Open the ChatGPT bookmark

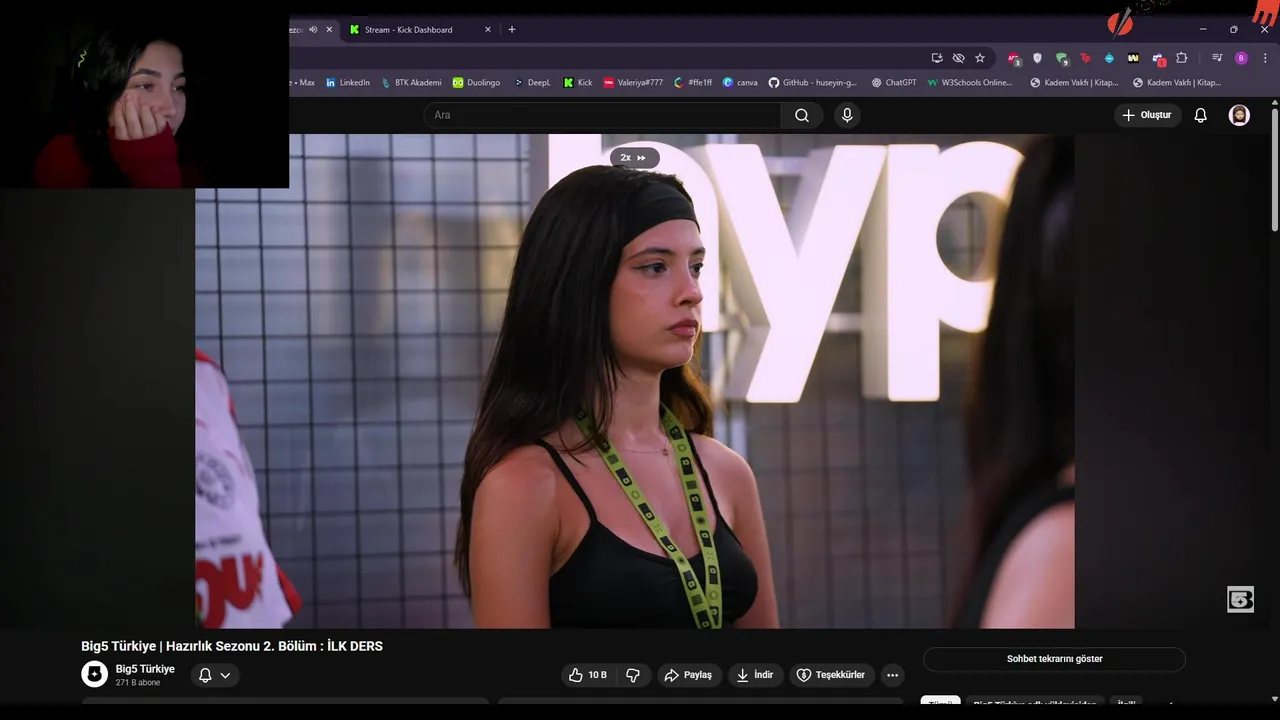(x=894, y=83)
